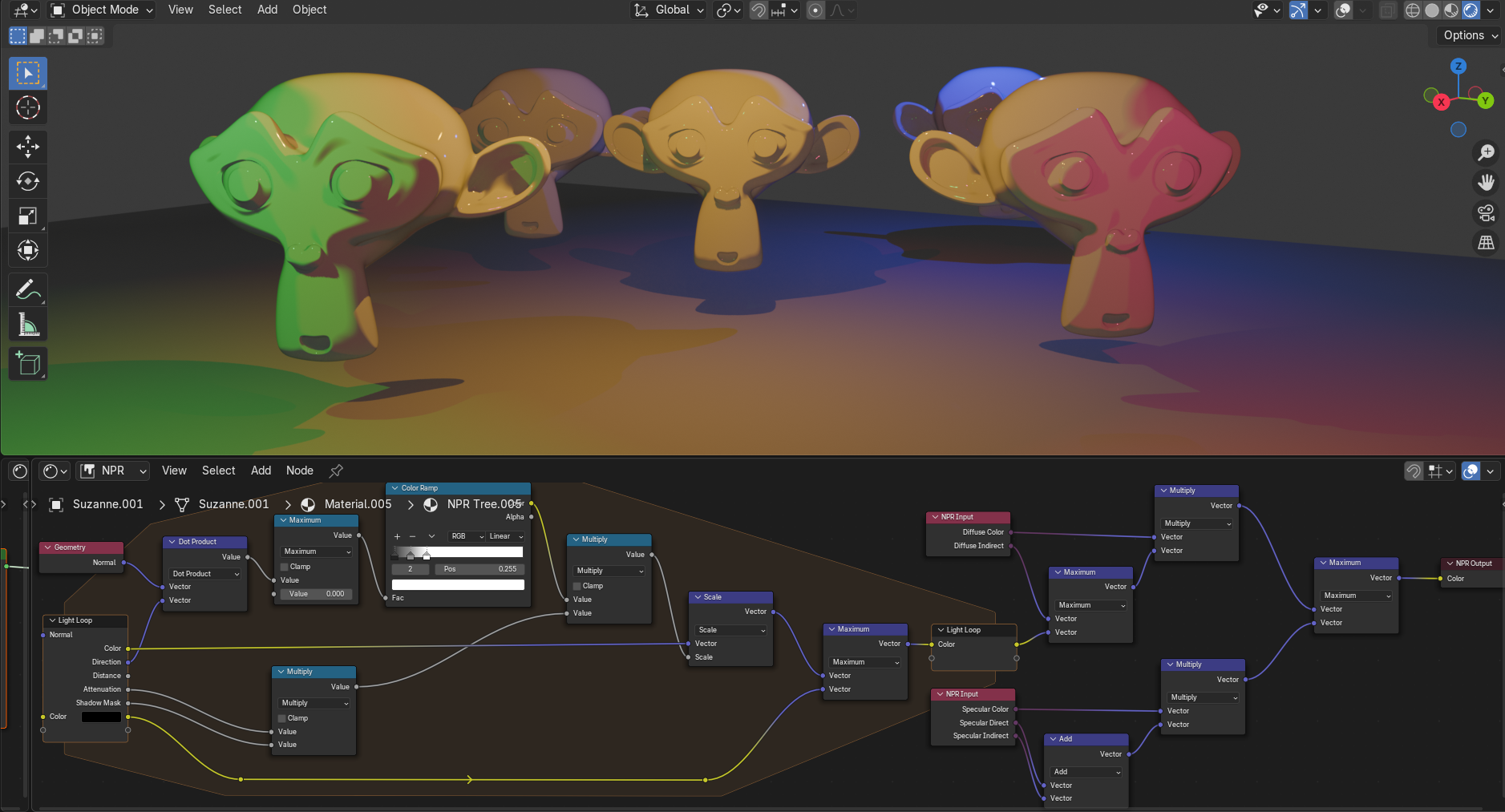
Task: Click the black Color swatch in Light Loop
Action: click(101, 717)
